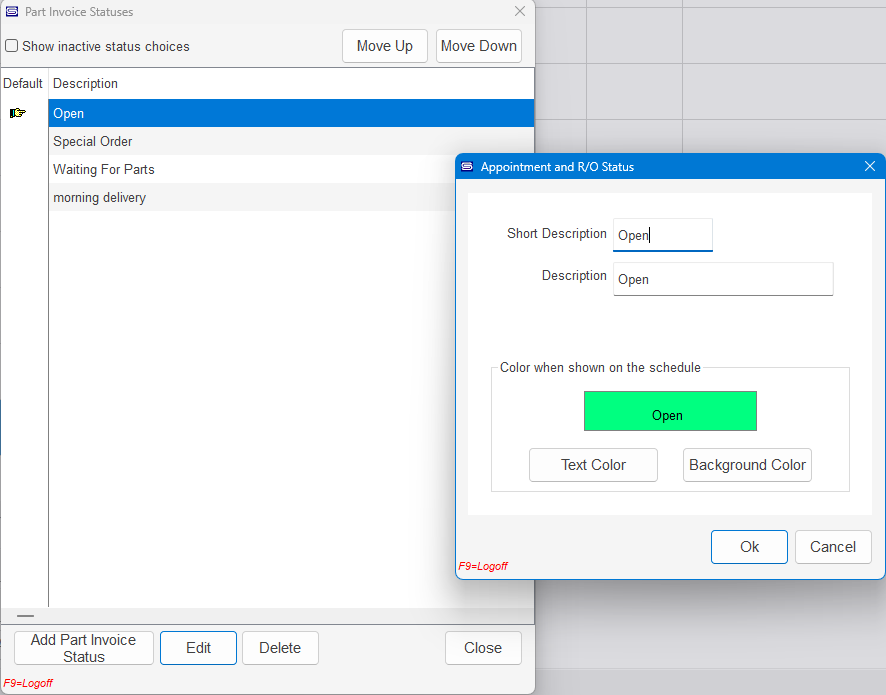The width and height of the screenshot is (886, 695).
Task: Click the green Open color preview swatch
Action: 670,411
